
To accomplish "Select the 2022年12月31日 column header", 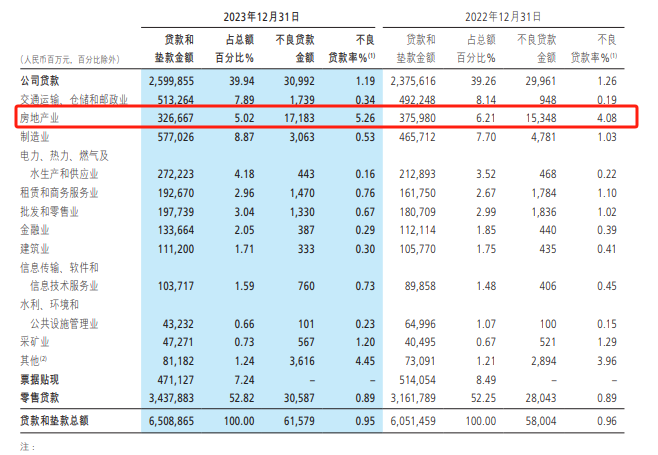I will (x=503, y=17).
